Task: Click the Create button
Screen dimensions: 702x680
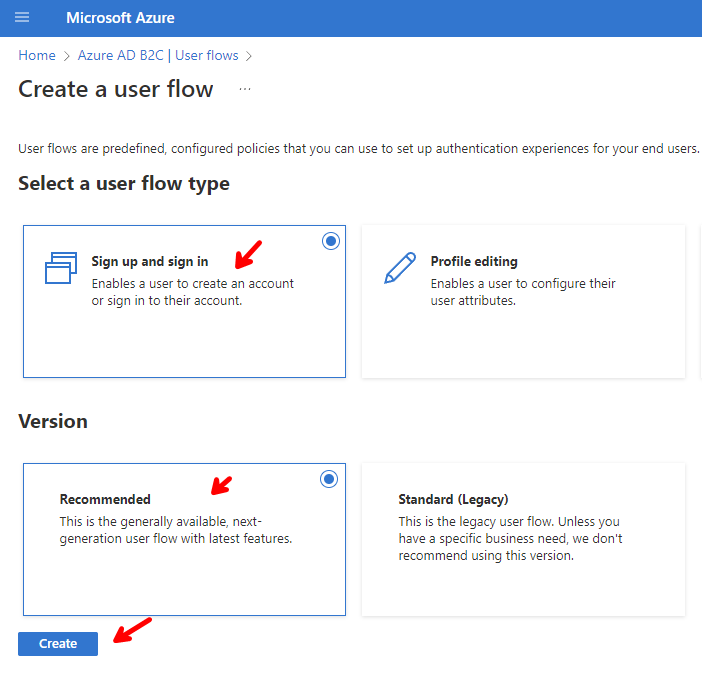Action: pyautogui.click(x=58, y=644)
